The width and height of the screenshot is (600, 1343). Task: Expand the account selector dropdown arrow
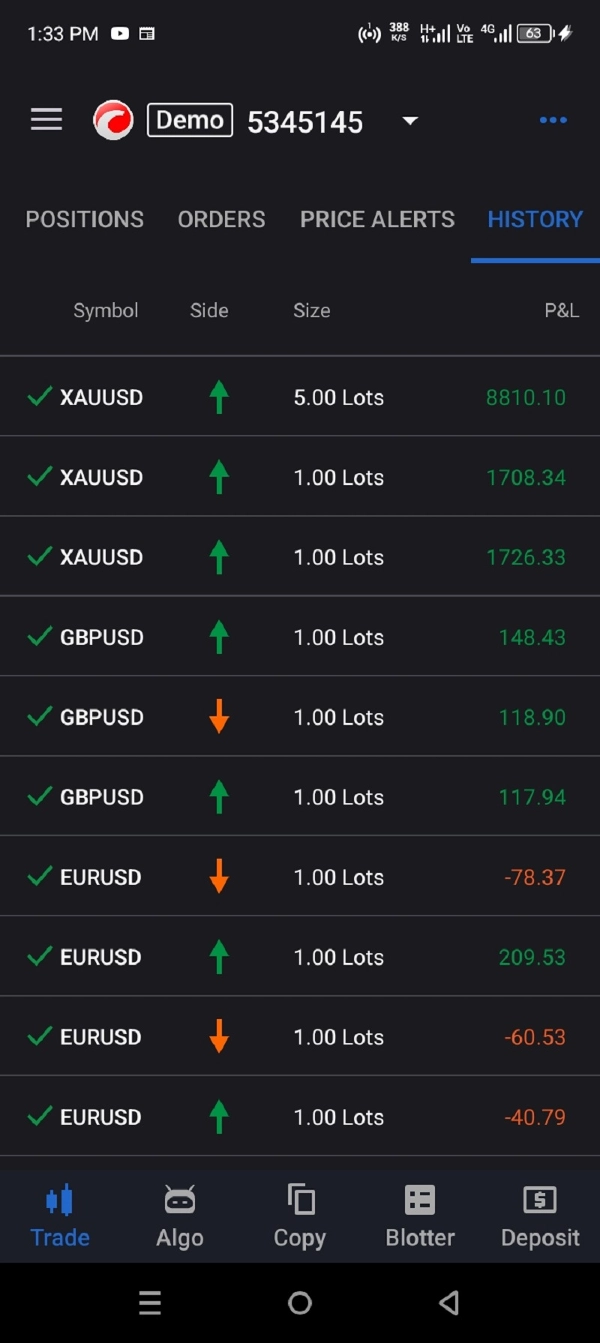pyautogui.click(x=409, y=121)
